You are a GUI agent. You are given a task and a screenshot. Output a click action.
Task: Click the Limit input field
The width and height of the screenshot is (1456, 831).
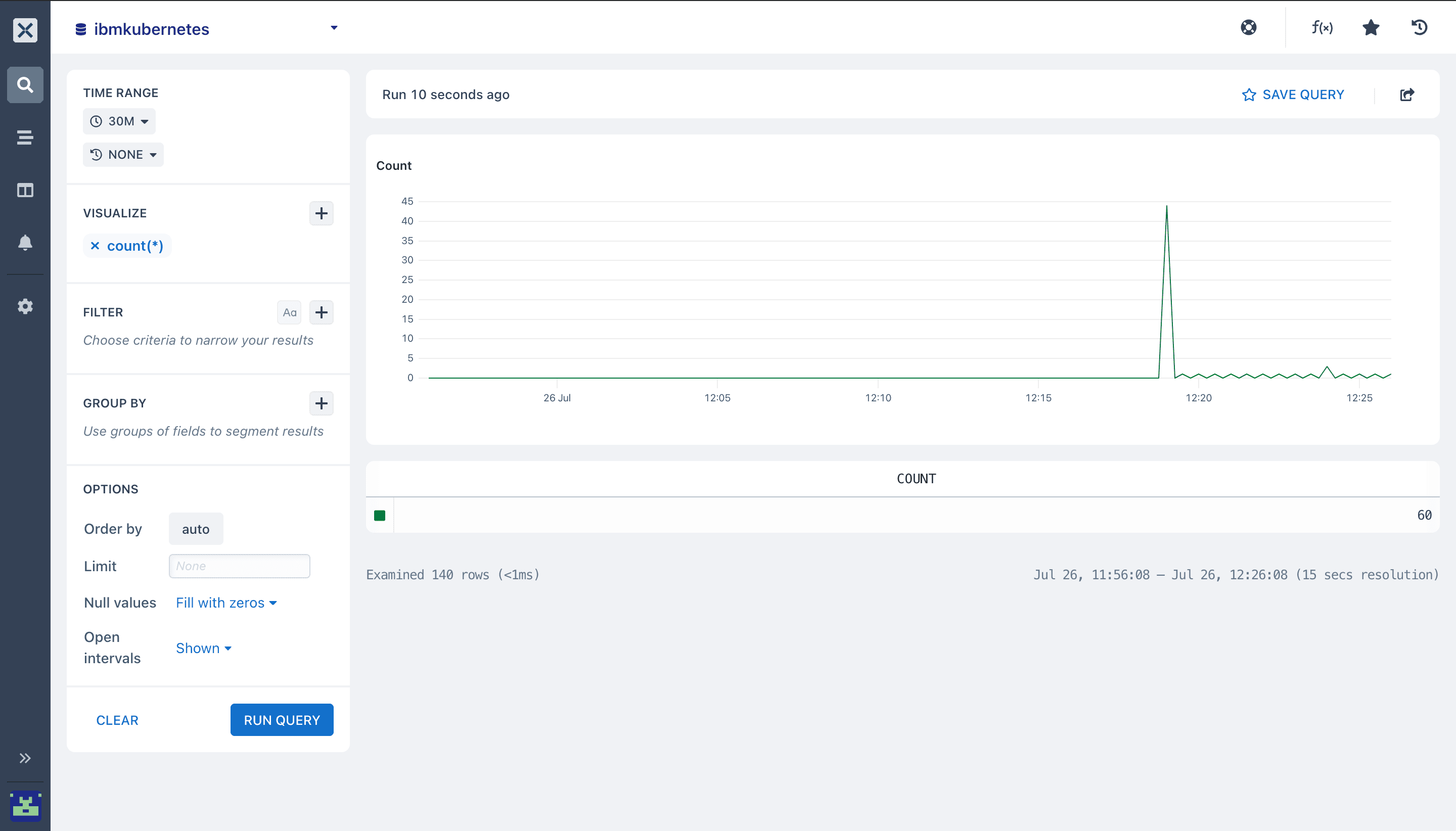pos(239,566)
